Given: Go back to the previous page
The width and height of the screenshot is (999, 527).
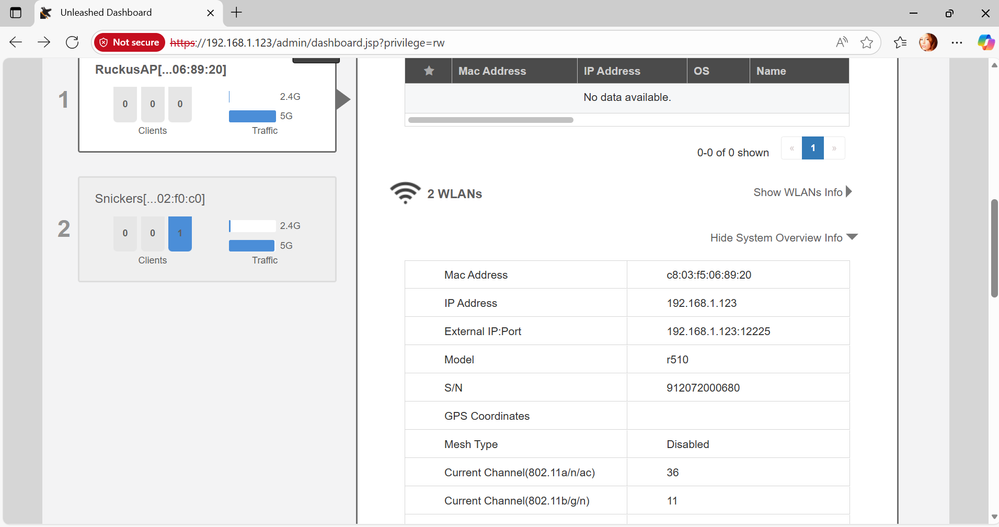Looking at the screenshot, I should click(x=16, y=43).
